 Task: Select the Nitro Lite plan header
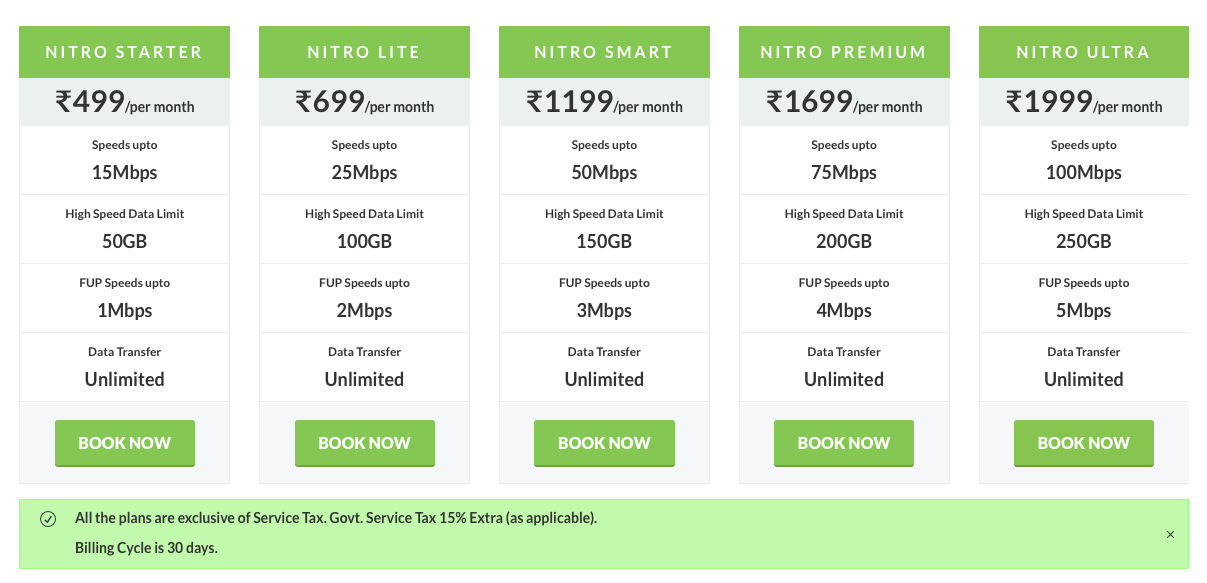(x=365, y=52)
